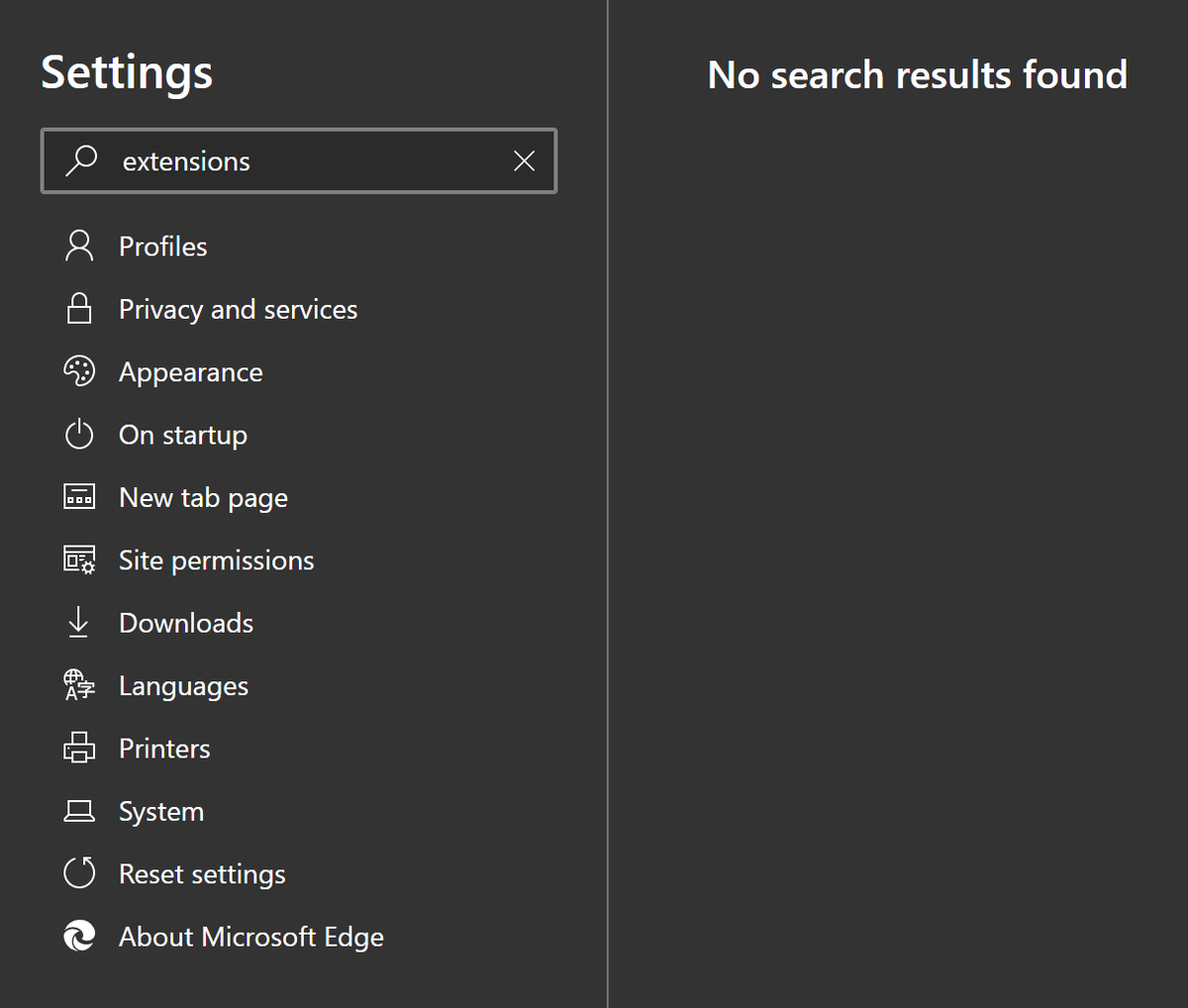
Task: Click the Downloads arrow icon
Action: point(78,622)
